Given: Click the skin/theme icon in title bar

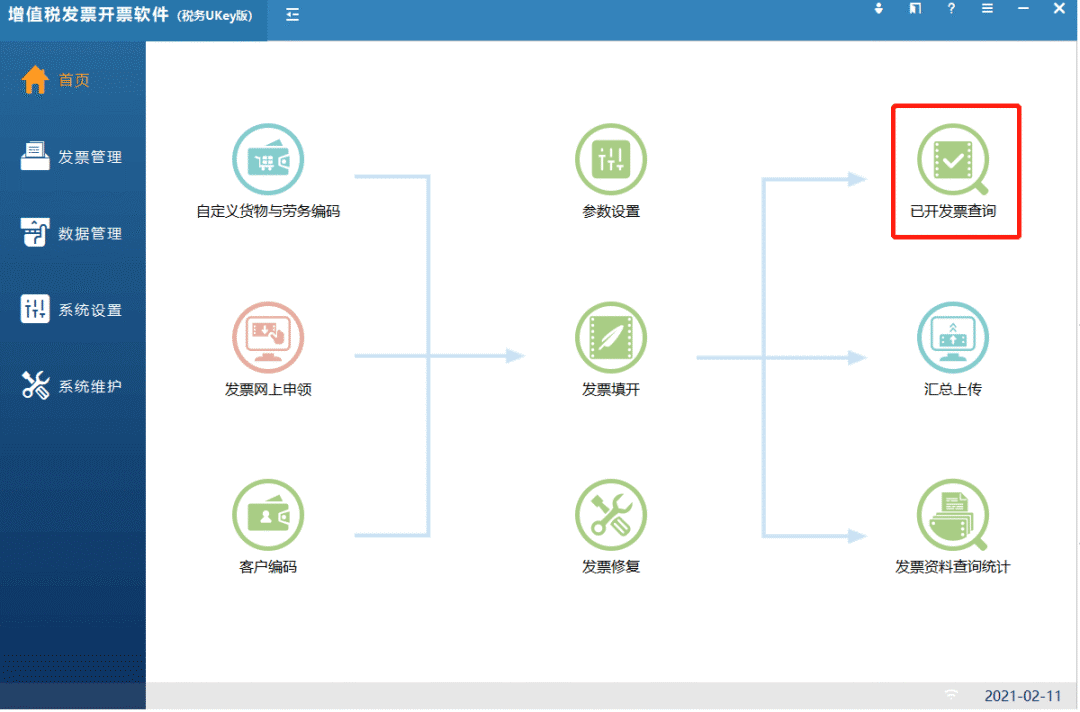Looking at the screenshot, I should pos(915,8).
